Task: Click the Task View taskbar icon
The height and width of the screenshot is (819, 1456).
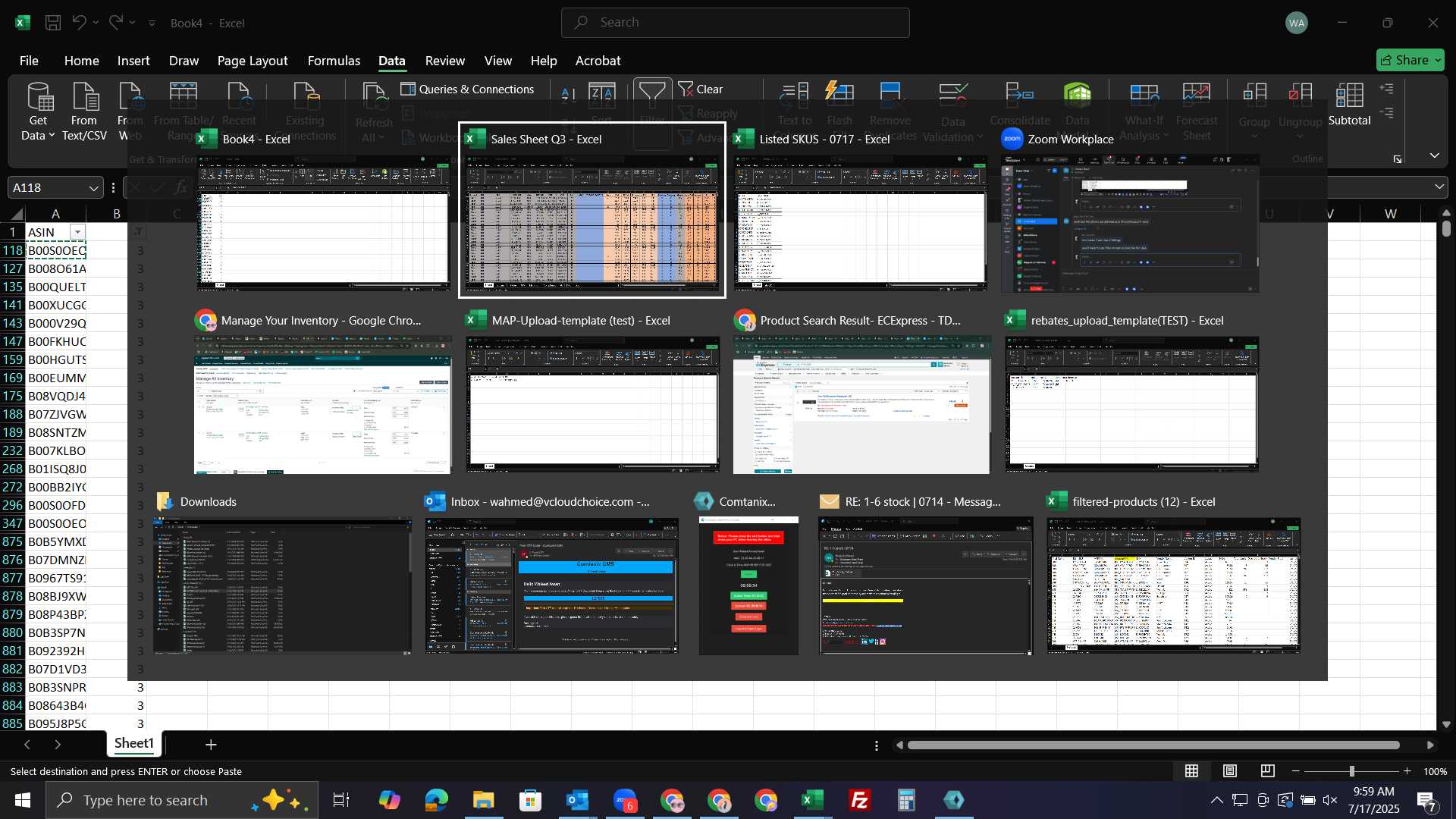Action: [341, 800]
